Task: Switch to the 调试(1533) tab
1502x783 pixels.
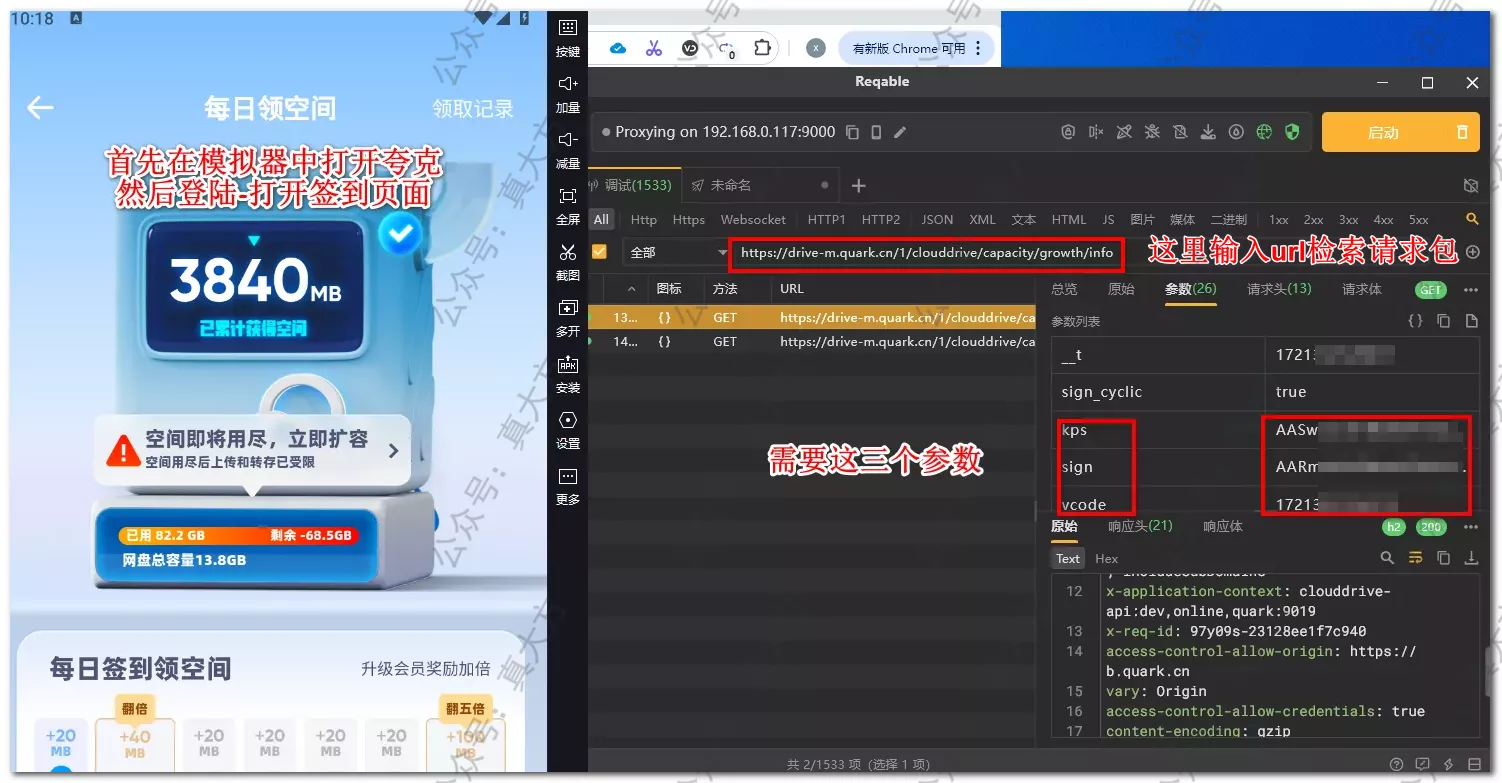Action: click(x=636, y=185)
